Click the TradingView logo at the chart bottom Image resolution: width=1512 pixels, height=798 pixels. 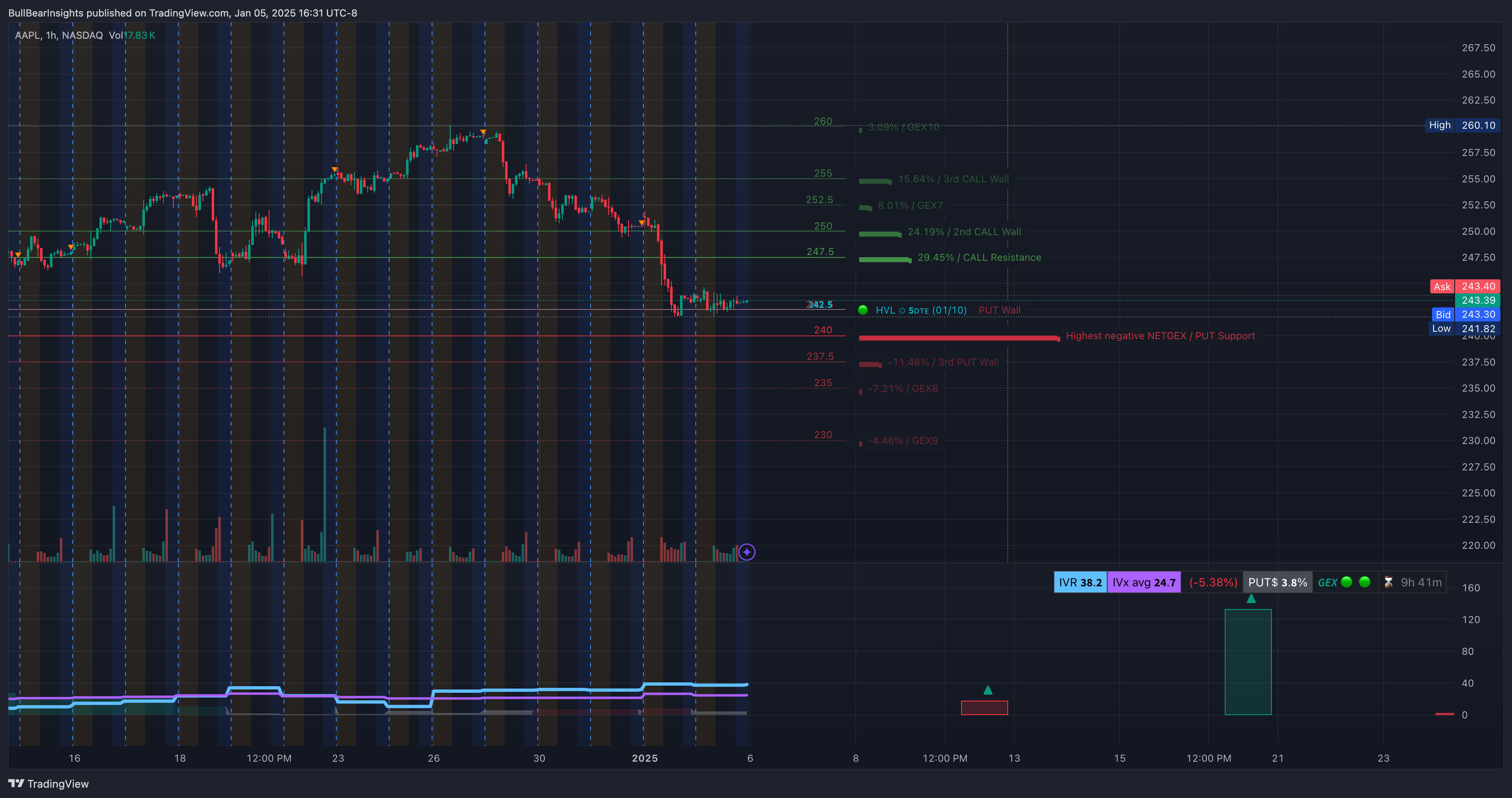coord(48,783)
